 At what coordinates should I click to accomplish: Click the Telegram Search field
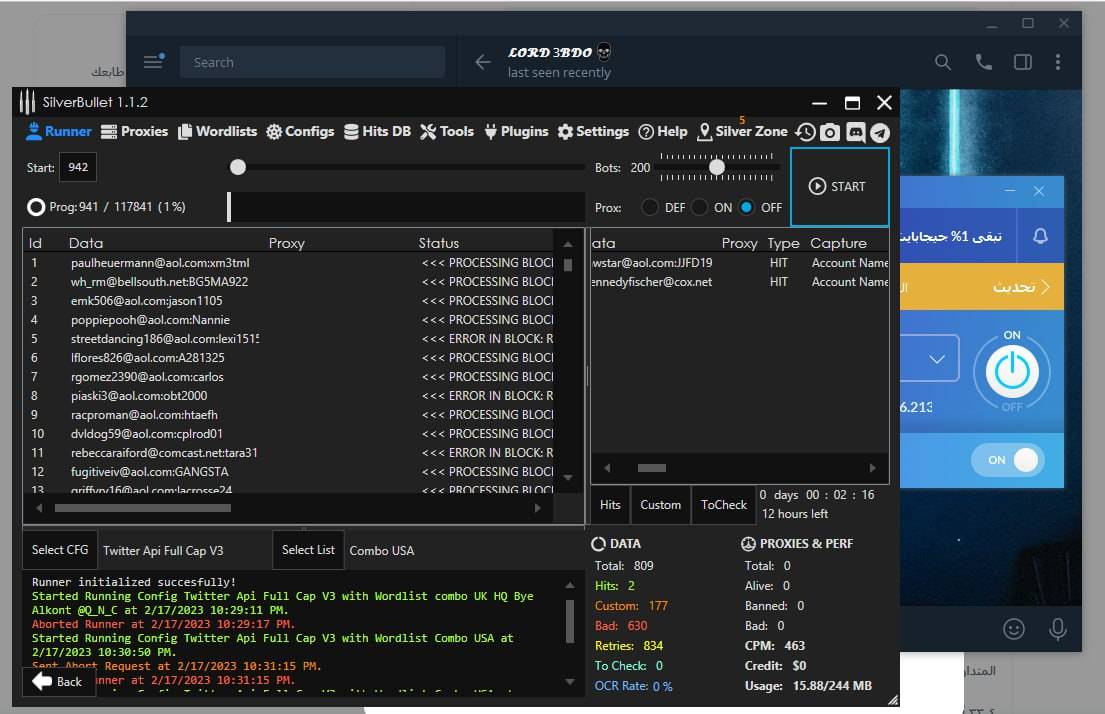pyautogui.click(x=312, y=62)
